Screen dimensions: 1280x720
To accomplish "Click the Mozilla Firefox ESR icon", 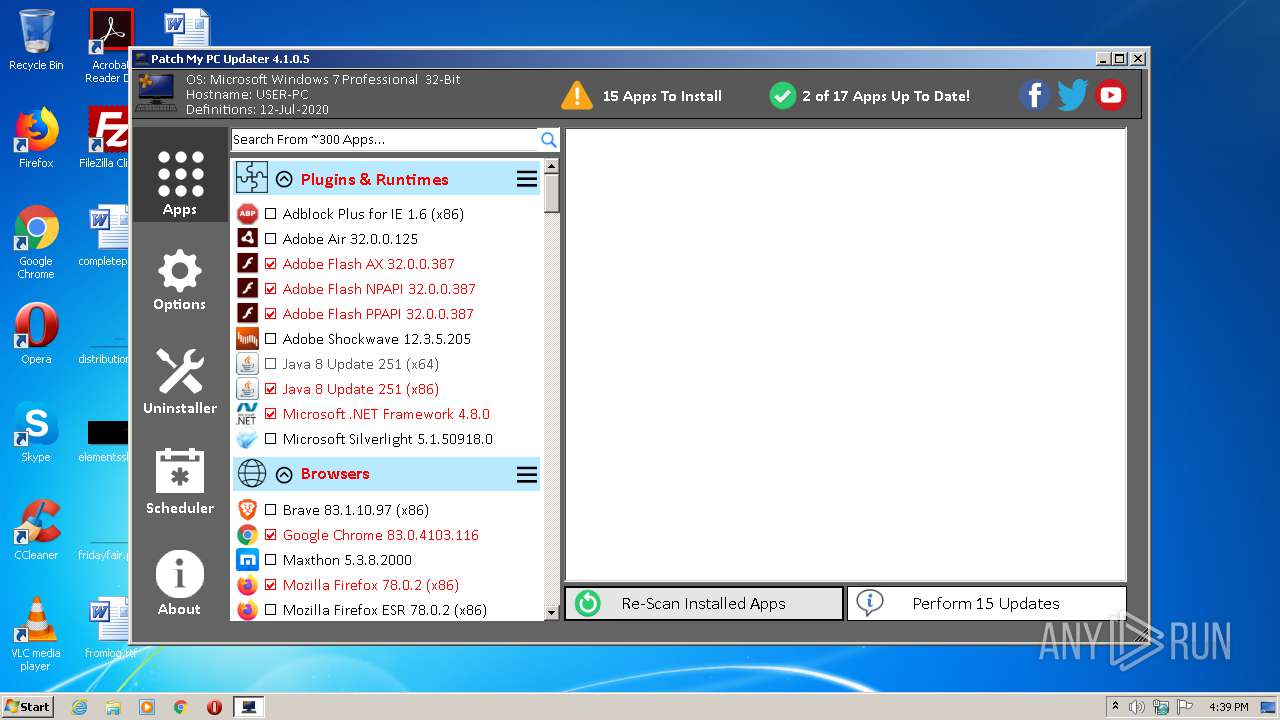I will [x=247, y=610].
